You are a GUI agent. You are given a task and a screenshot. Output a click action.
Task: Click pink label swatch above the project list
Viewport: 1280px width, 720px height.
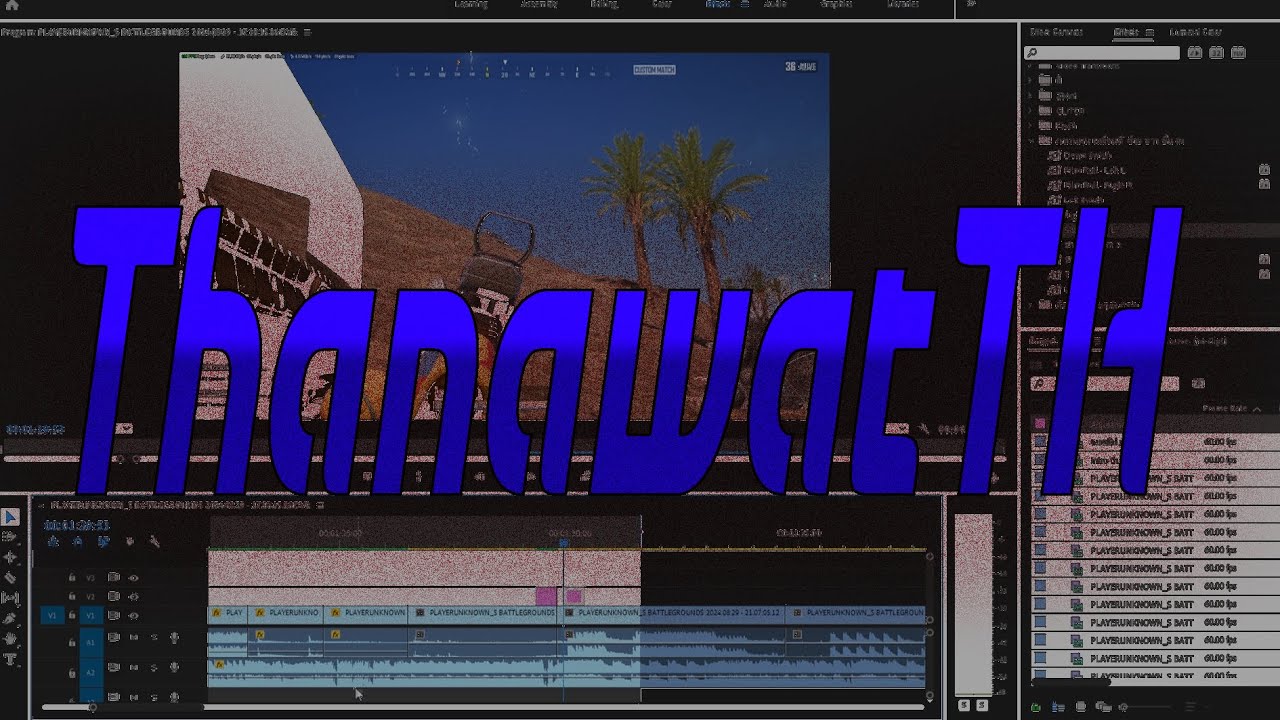[x=1040, y=424]
